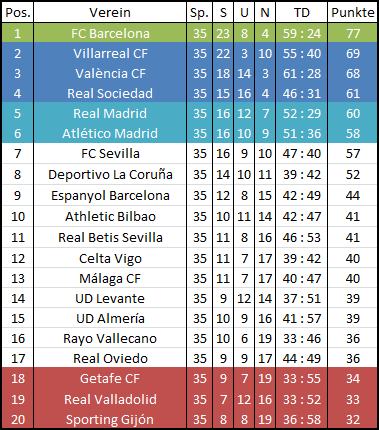Select Deportivo La Coruña cell
Image resolution: width=379 pixels, height=430 pixels.
coord(110,174)
